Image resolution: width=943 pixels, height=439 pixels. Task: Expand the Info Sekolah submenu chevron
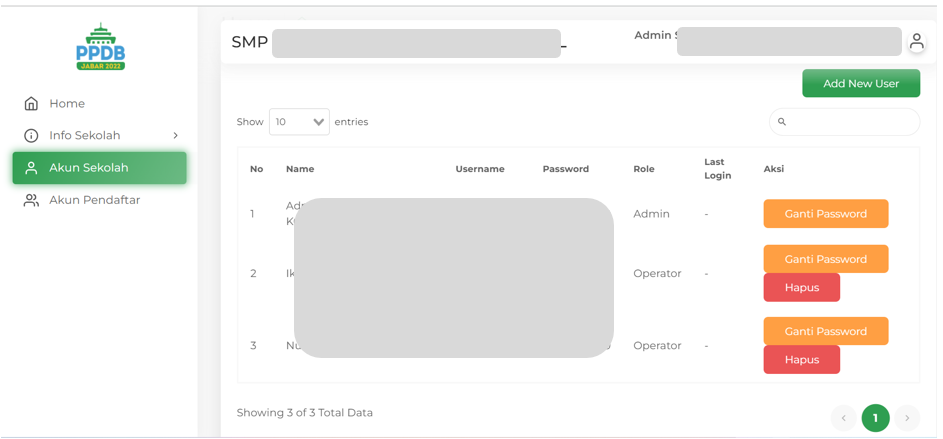[176, 136]
